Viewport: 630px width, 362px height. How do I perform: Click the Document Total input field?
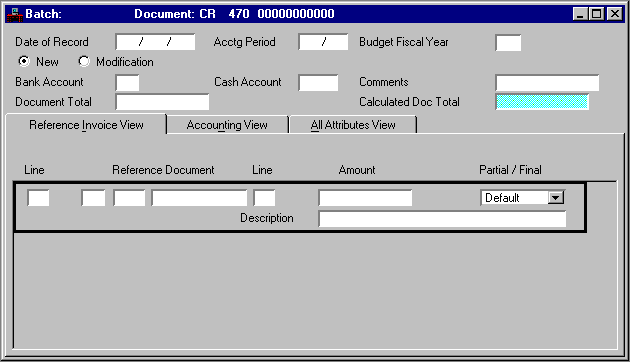click(162, 102)
